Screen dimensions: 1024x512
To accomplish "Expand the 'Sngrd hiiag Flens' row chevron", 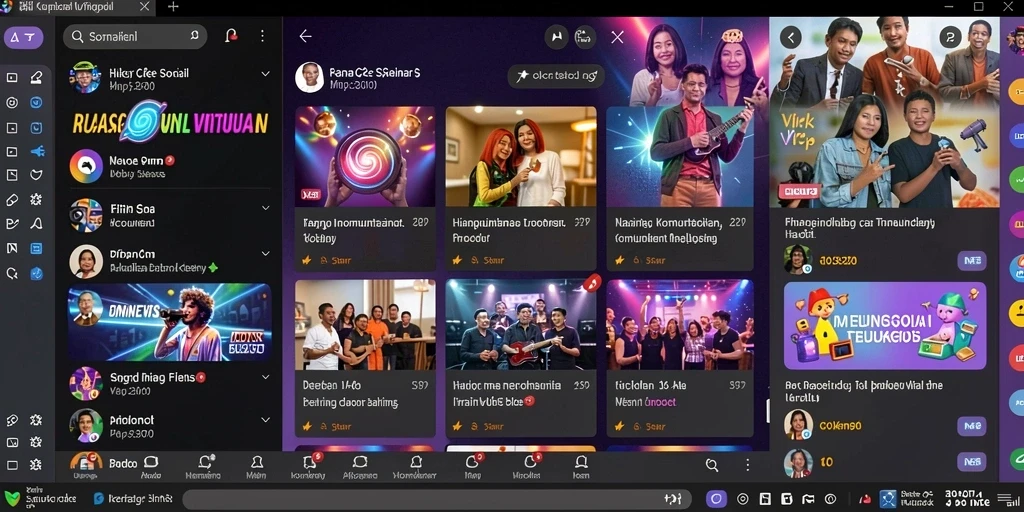I will point(265,377).
